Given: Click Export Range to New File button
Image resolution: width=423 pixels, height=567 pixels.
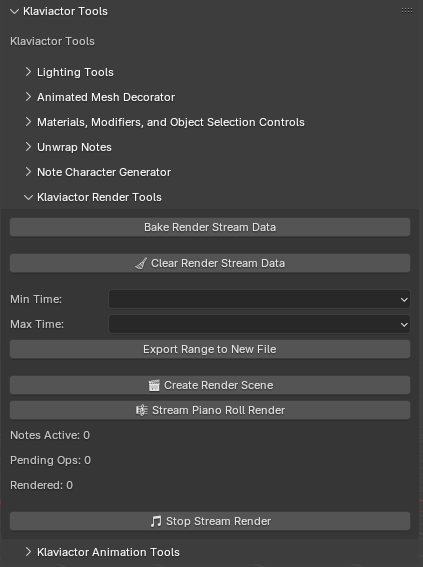Looking at the screenshot, I should coord(210,349).
